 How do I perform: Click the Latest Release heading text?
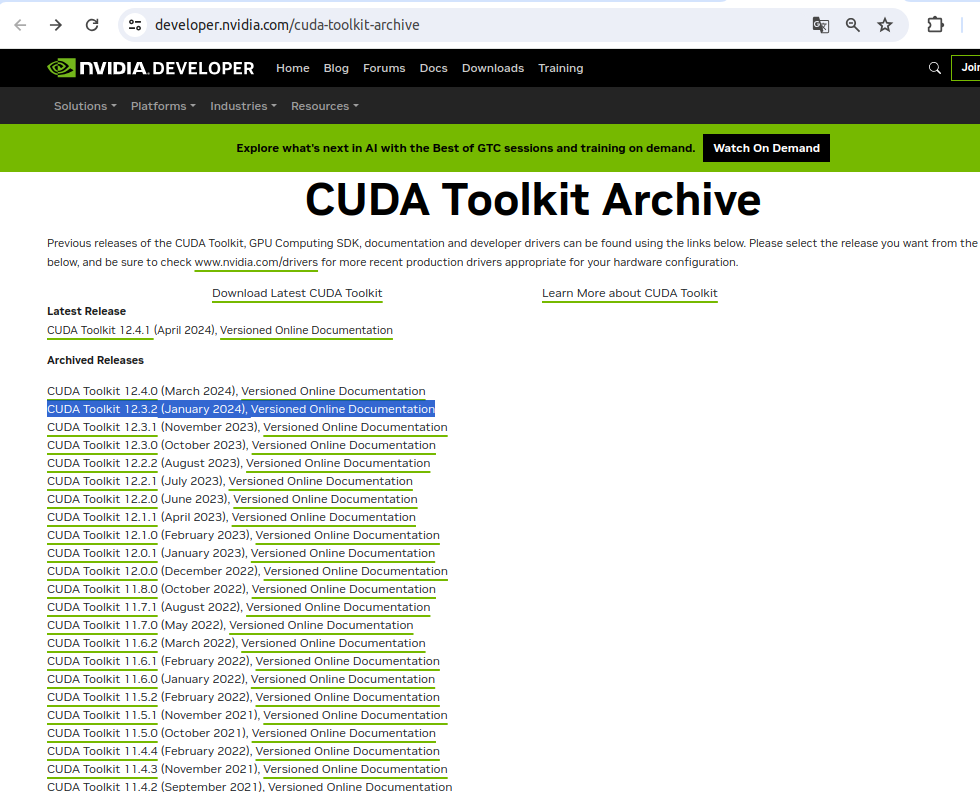86,311
